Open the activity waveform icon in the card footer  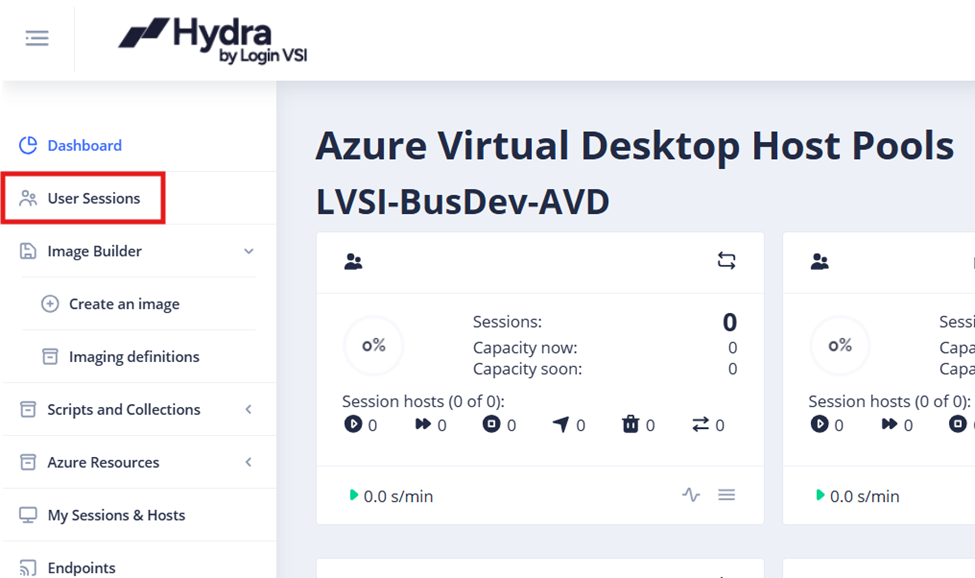pos(690,494)
